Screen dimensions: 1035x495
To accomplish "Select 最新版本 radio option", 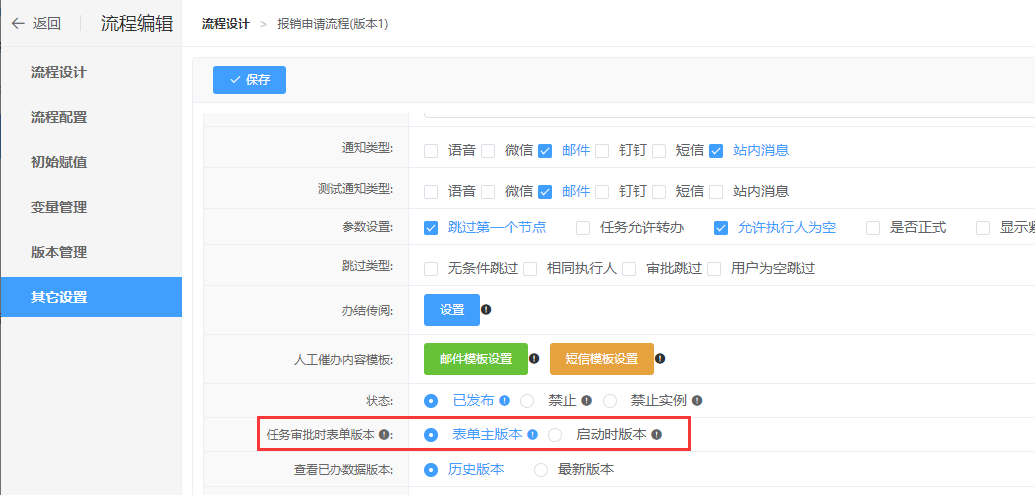I will 541,470.
